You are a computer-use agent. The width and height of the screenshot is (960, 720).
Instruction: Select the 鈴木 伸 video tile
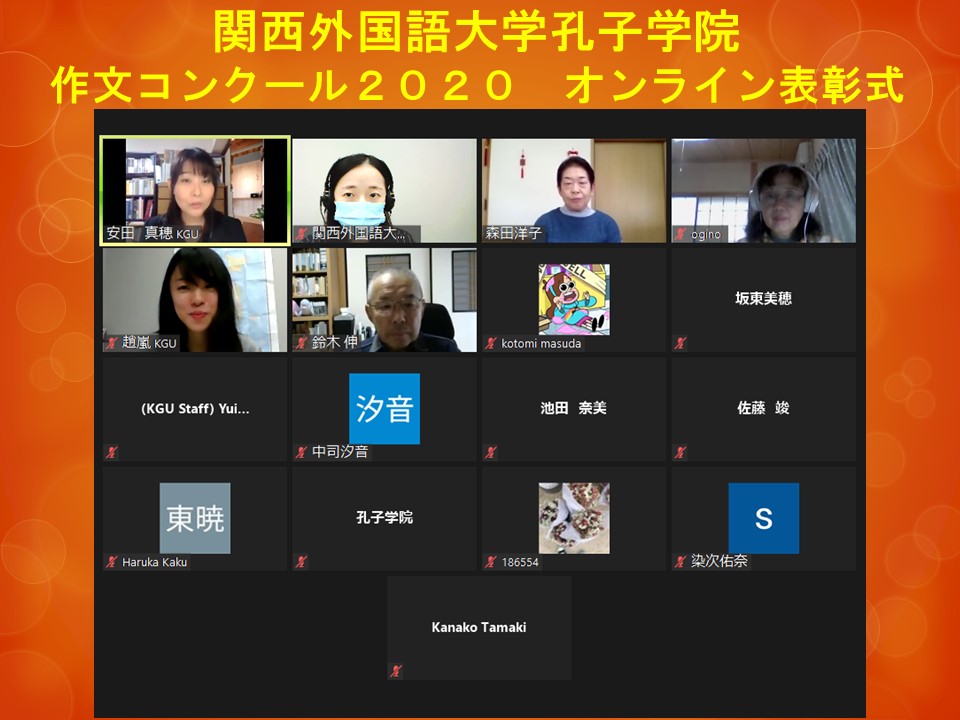[384, 298]
